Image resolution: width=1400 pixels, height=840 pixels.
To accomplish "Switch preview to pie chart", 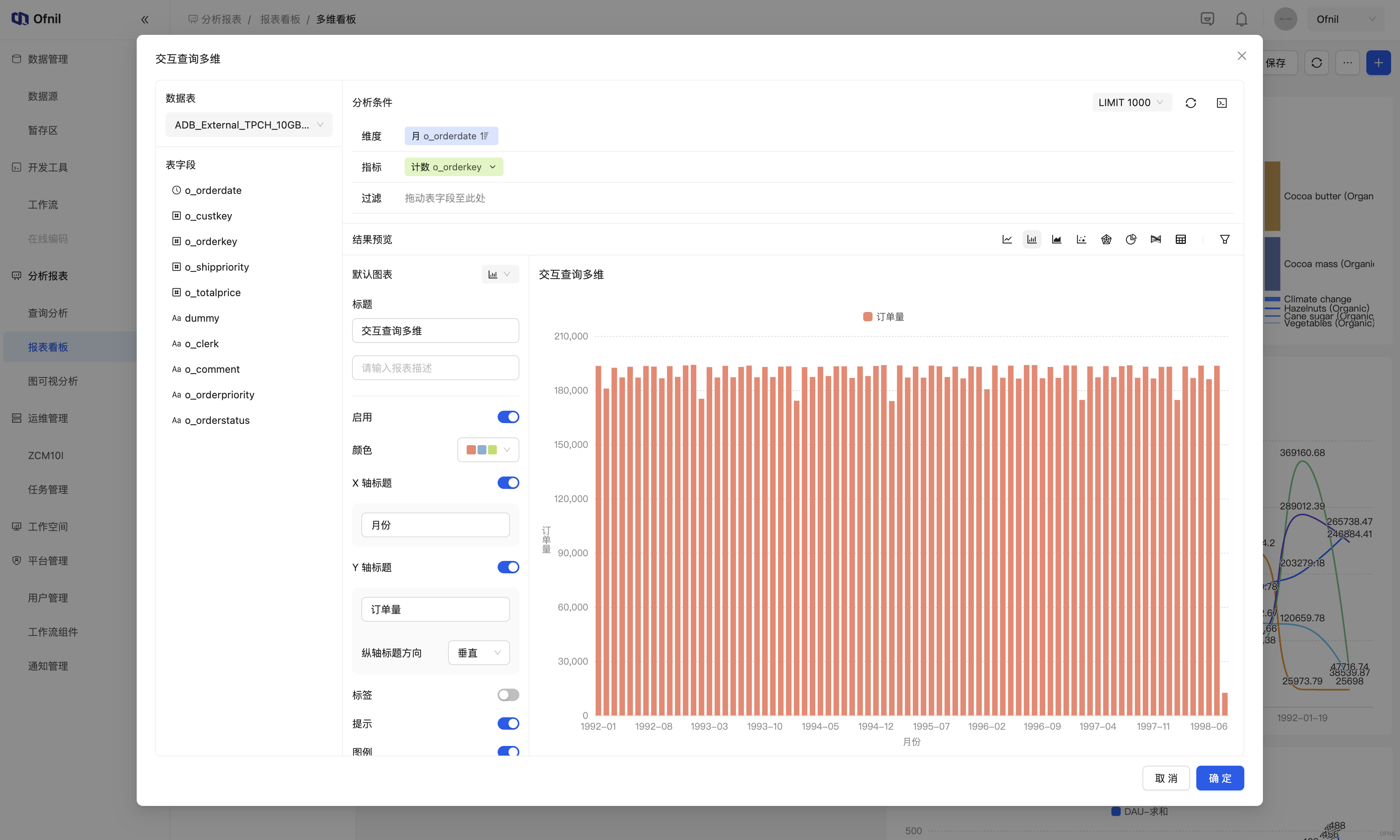I will [1131, 240].
